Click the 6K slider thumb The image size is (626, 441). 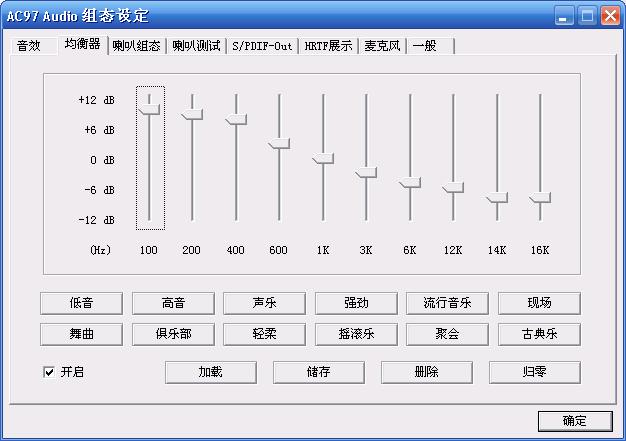tap(410, 183)
